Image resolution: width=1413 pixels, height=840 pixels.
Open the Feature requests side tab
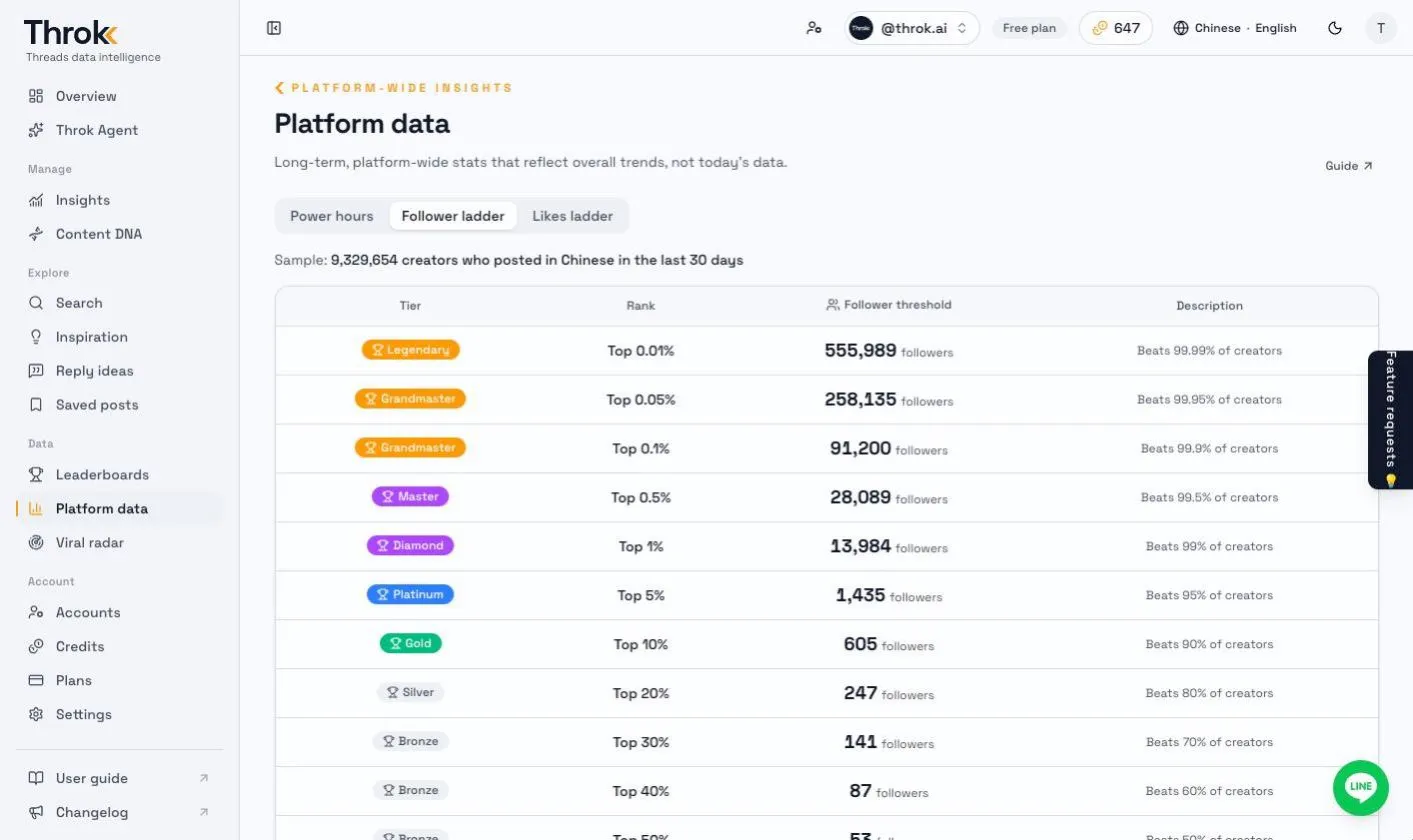(1390, 420)
